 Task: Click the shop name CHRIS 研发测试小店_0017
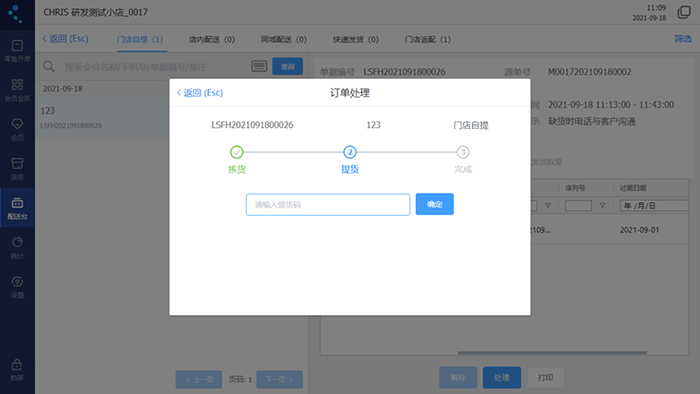[x=96, y=12]
